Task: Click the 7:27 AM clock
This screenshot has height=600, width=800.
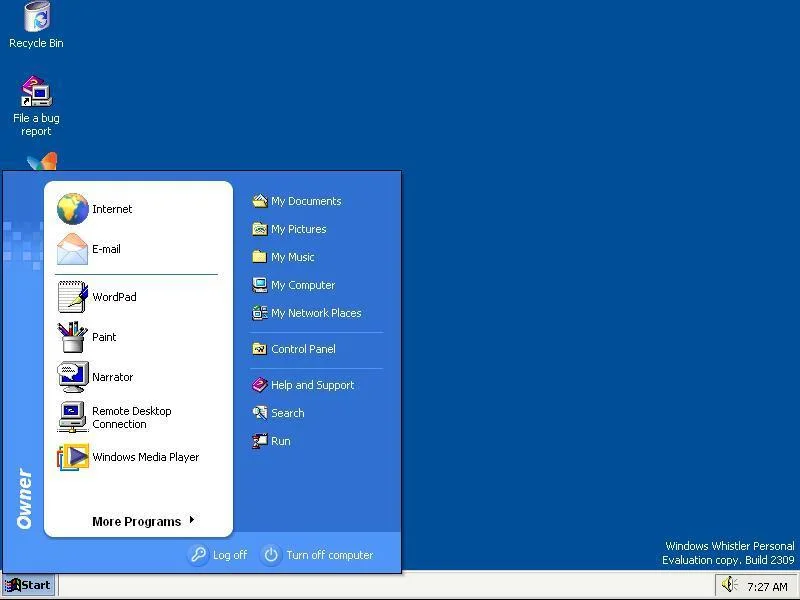Action: pos(767,587)
